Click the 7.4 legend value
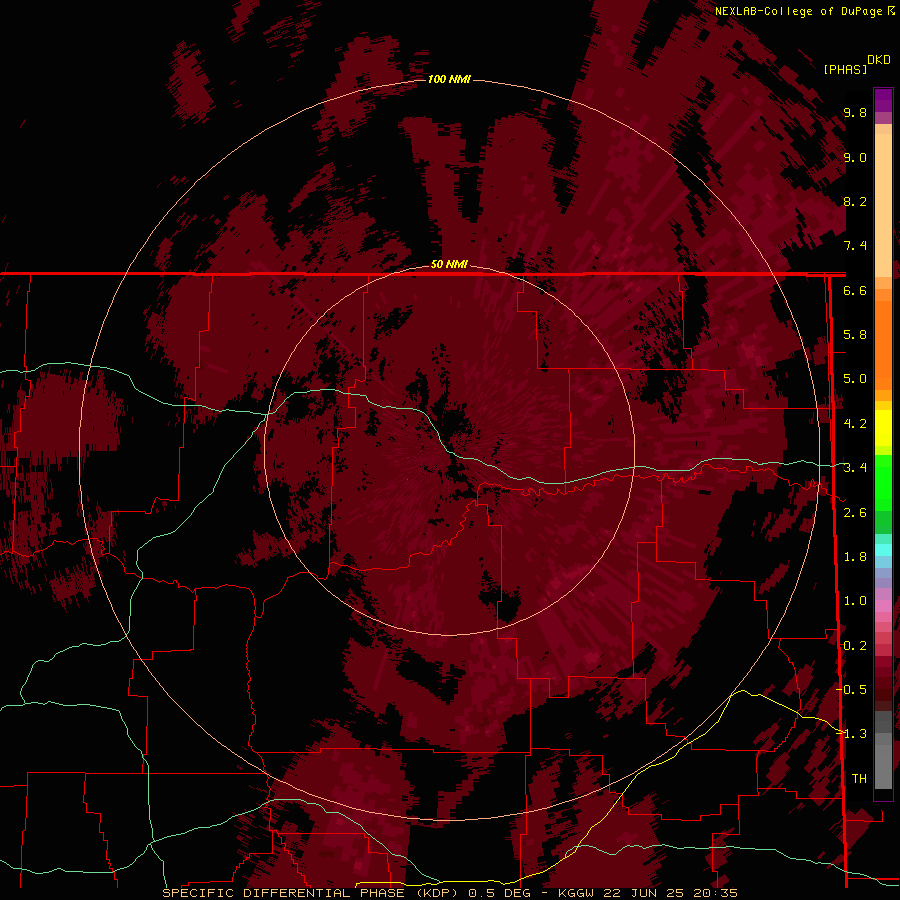This screenshot has width=900, height=900. coord(855,246)
